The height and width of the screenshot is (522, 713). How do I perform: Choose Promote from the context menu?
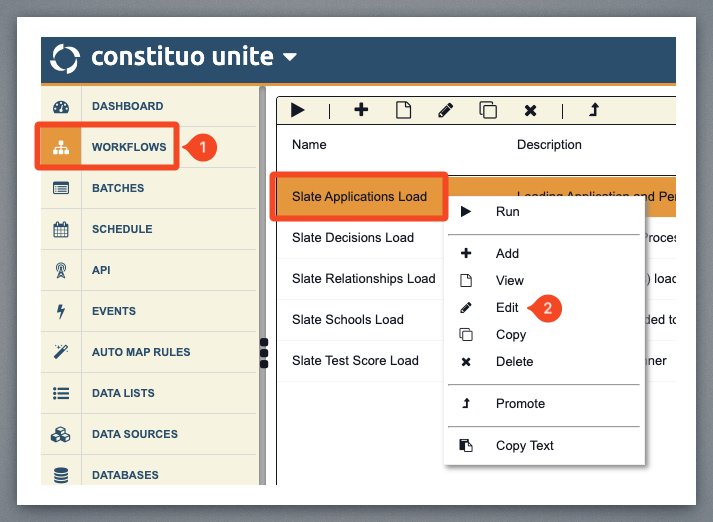(x=544, y=404)
